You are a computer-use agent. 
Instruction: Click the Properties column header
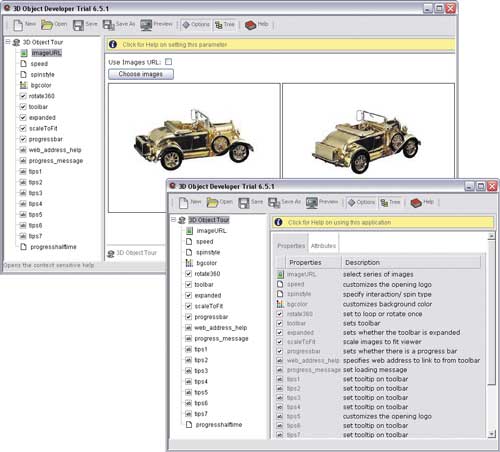coord(313,262)
